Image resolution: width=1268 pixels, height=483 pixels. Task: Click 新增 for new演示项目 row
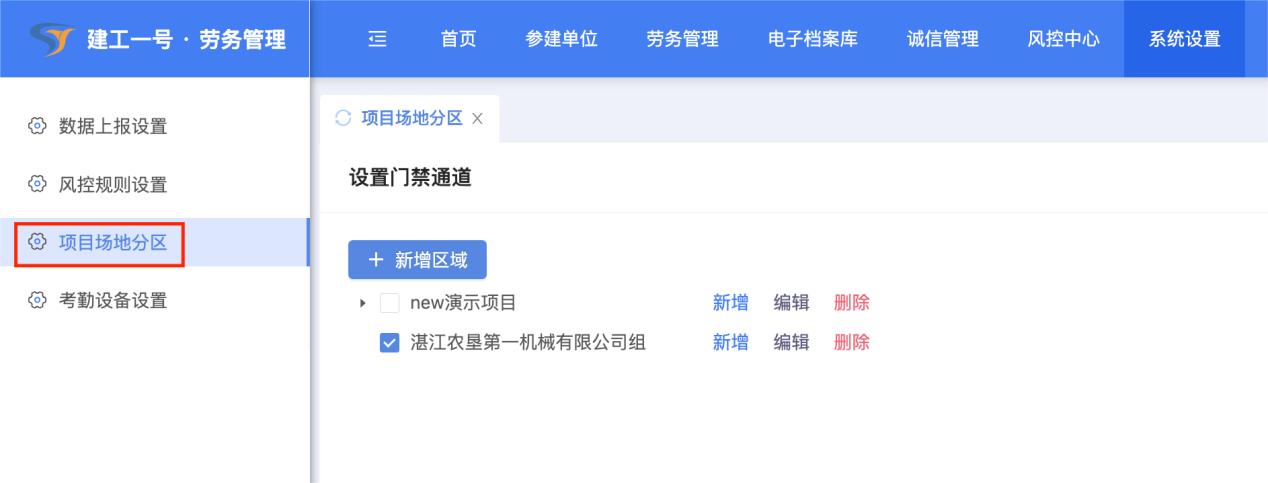pyautogui.click(x=730, y=303)
